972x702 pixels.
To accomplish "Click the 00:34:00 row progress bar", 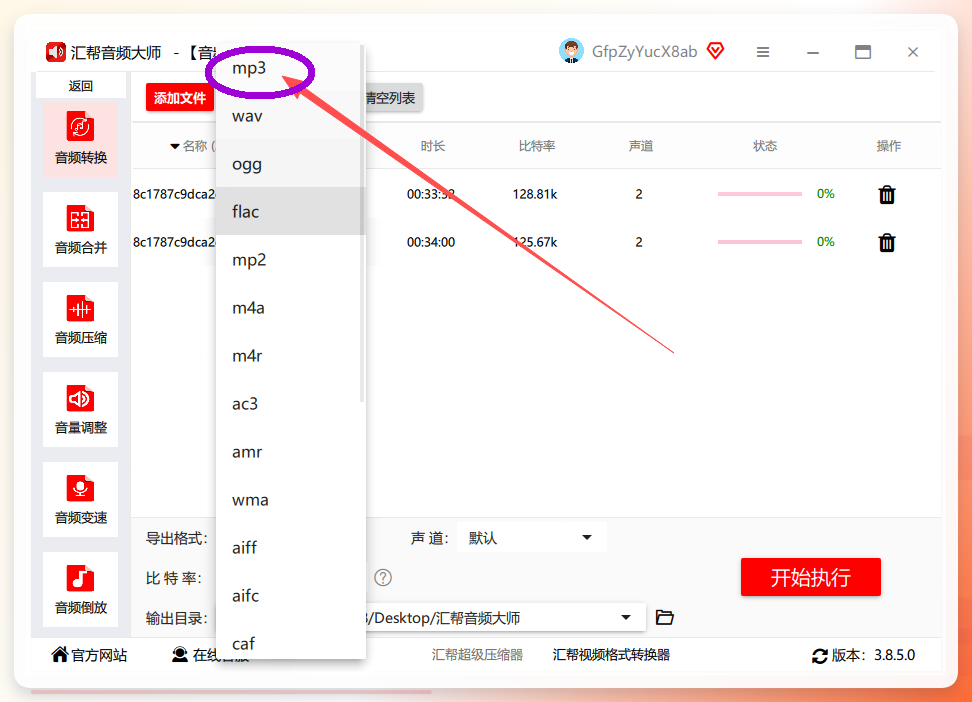I will (x=759, y=242).
